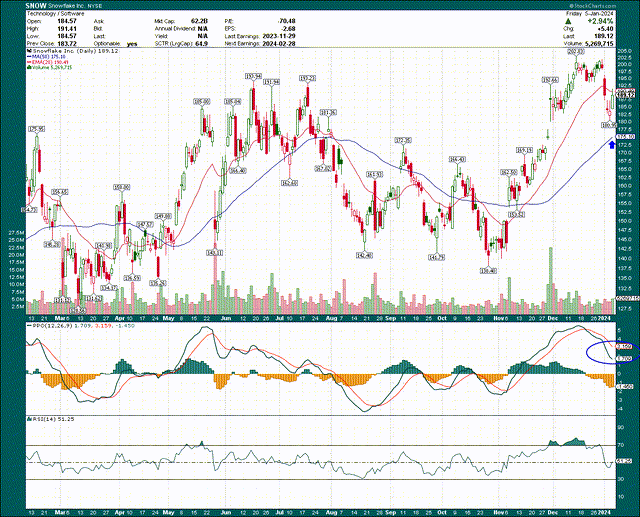Click the RSI(14) 51.25 indicator label

tap(52, 419)
